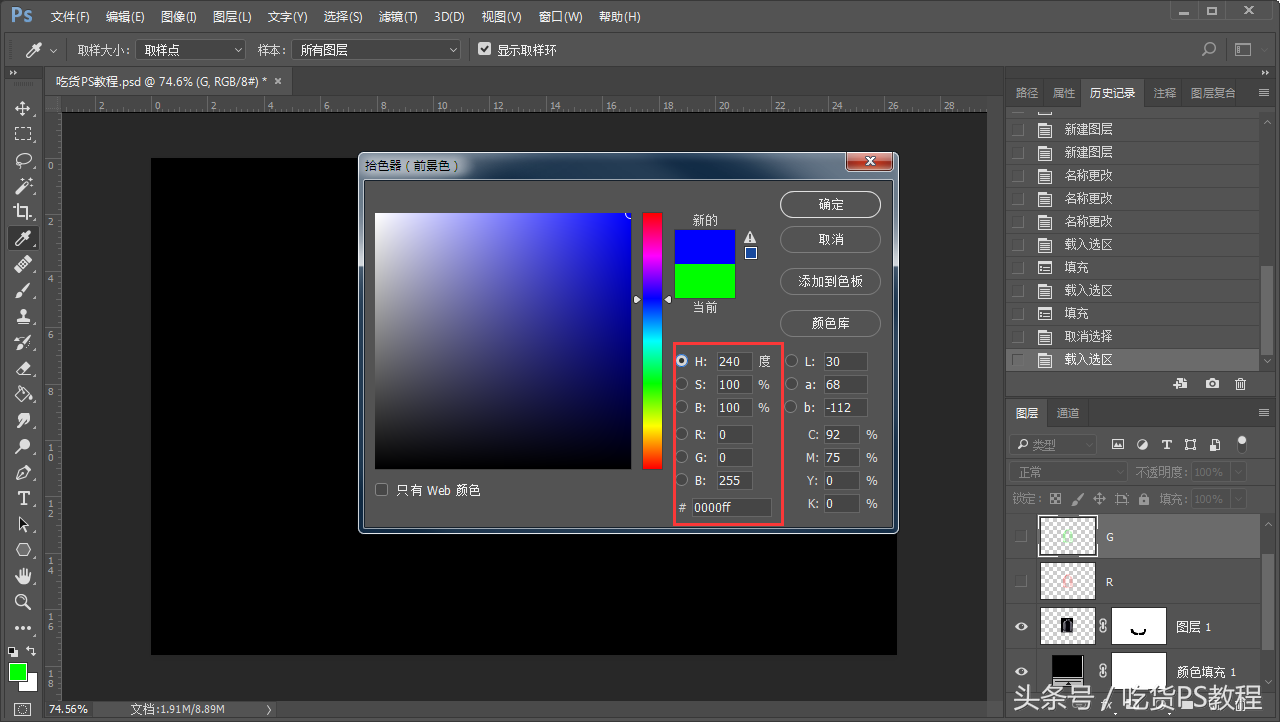
Task: Select the Zoom tool
Action: 22,602
